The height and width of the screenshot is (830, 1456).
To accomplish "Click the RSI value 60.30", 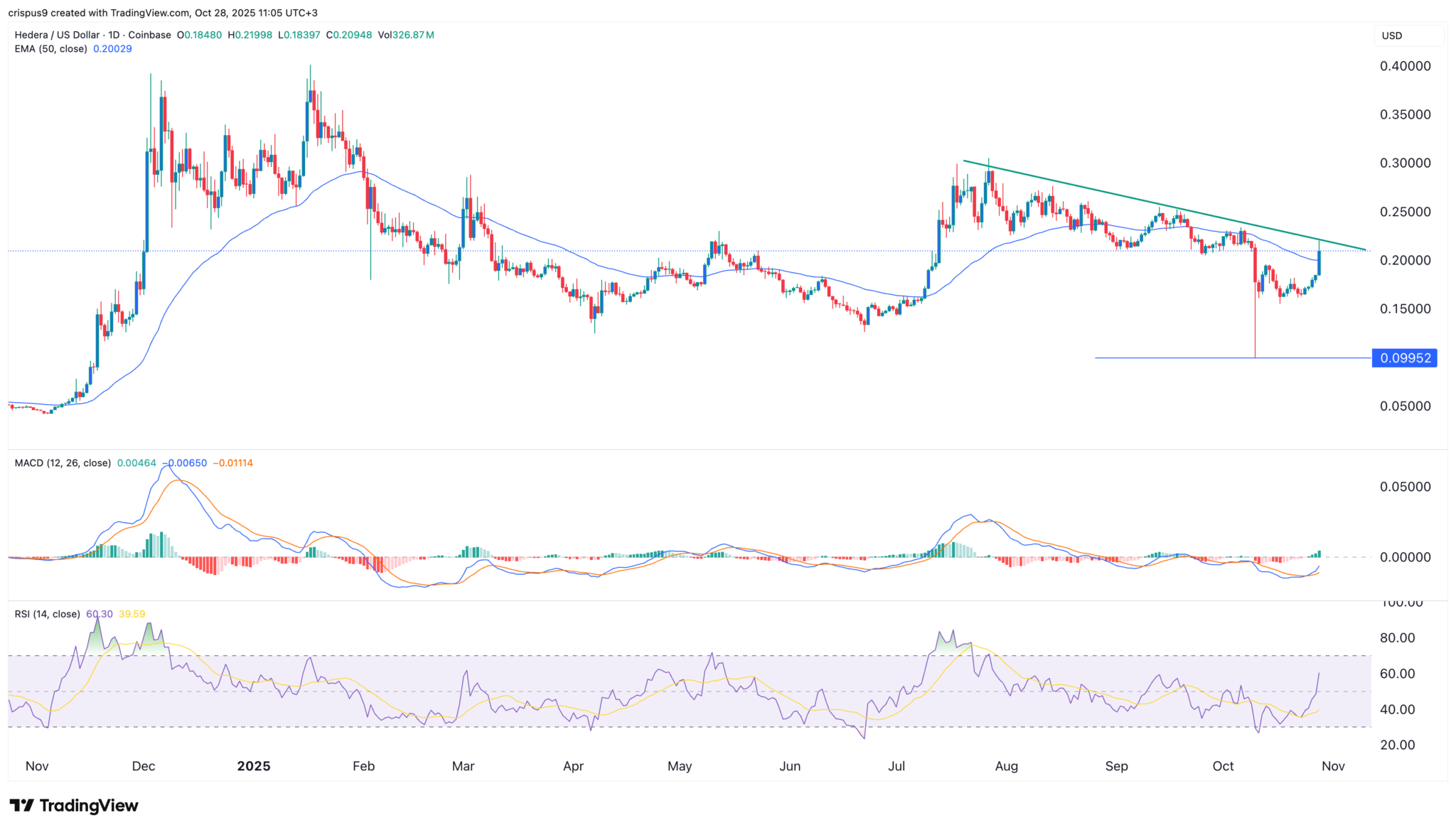I will (x=99, y=614).
